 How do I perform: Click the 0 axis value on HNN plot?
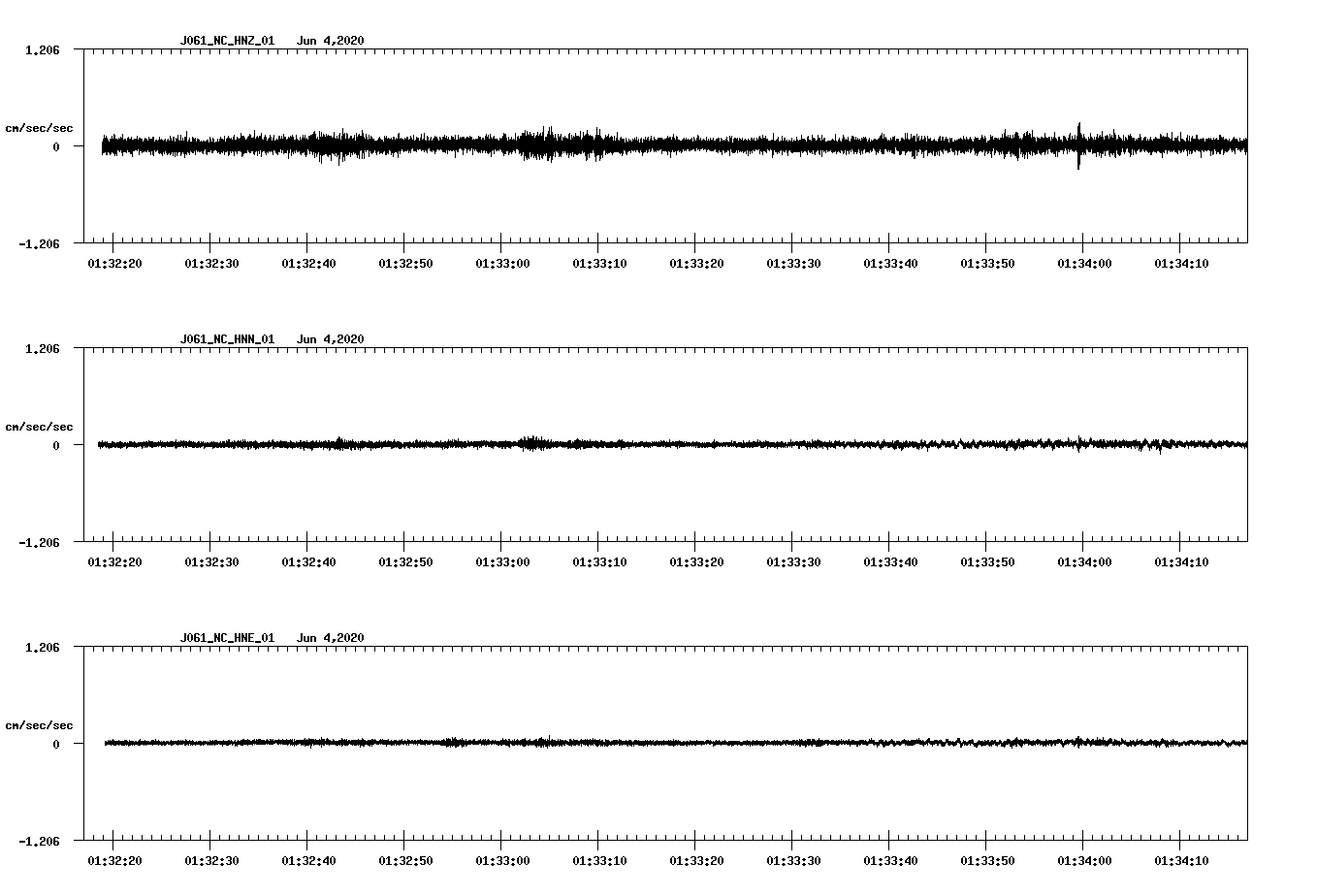(x=56, y=445)
